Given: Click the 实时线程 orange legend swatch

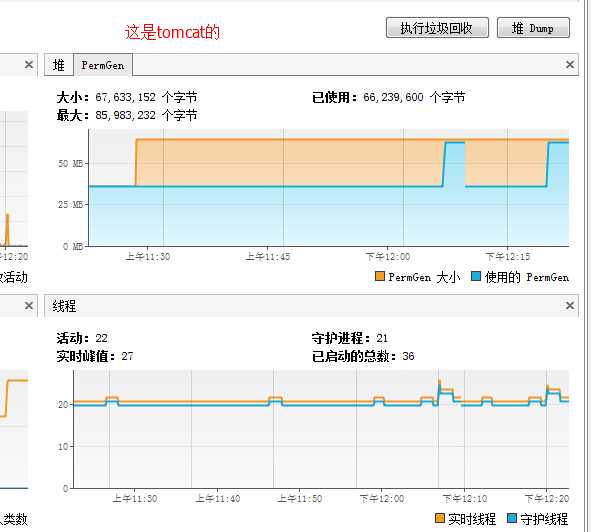Looking at the screenshot, I should point(439,518).
